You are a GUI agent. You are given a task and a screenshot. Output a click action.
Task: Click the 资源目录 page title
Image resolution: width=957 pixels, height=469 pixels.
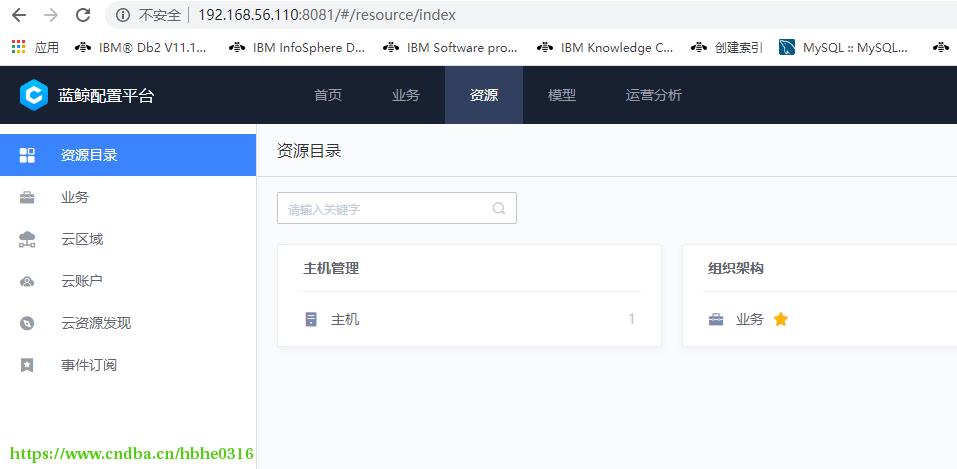click(309, 151)
